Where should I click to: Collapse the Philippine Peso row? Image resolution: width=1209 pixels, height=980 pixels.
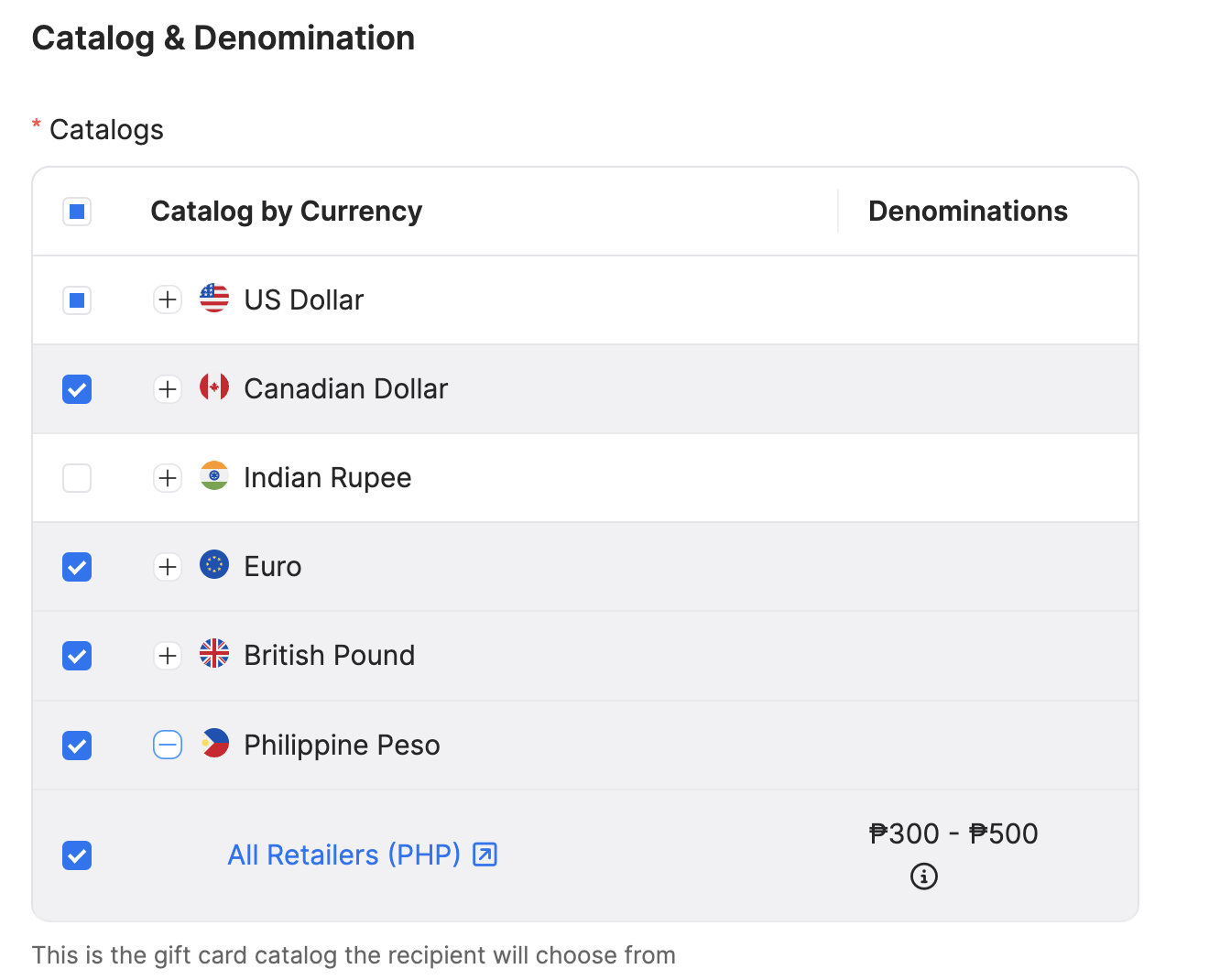168,745
